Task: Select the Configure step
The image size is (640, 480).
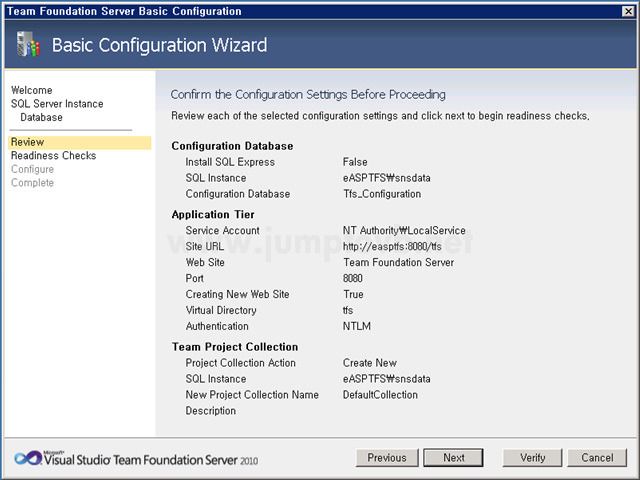Action: [x=32, y=169]
